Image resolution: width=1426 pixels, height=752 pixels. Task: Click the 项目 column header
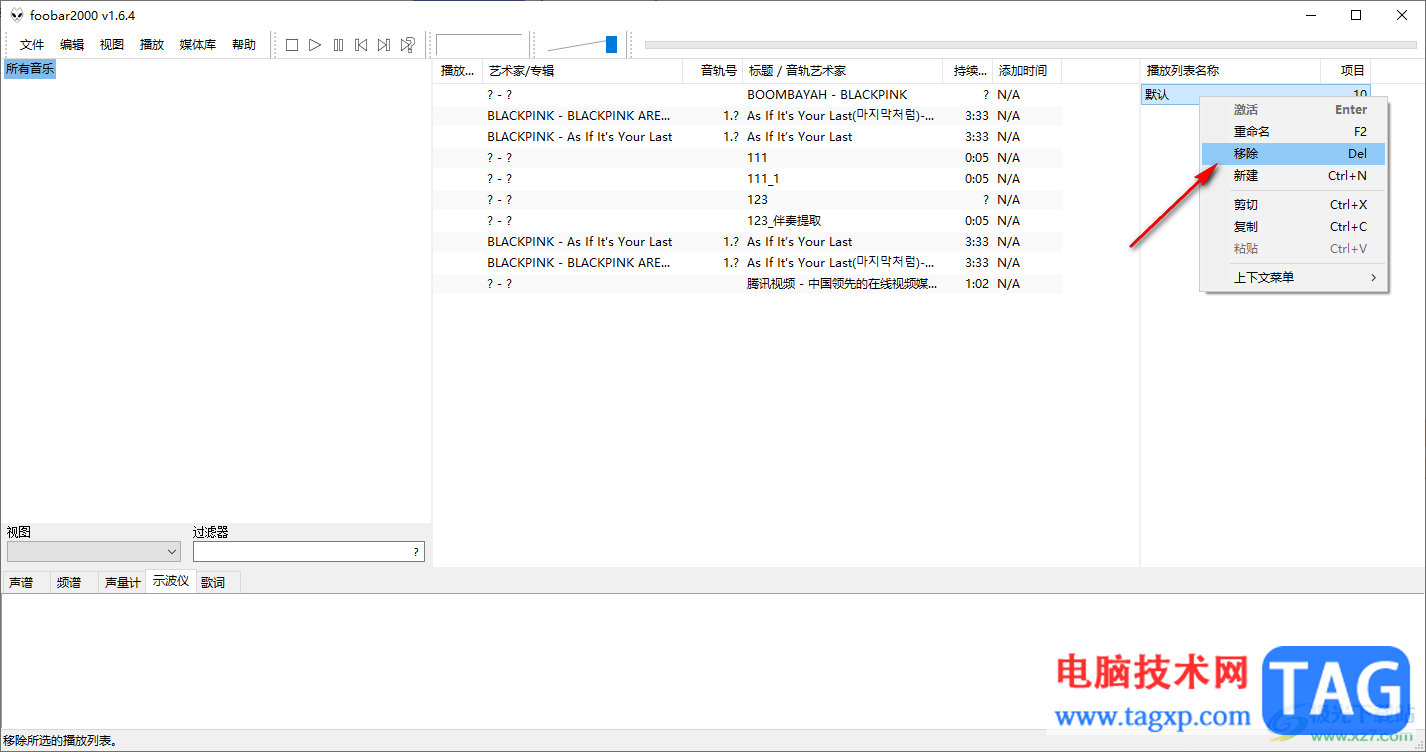coord(1345,70)
